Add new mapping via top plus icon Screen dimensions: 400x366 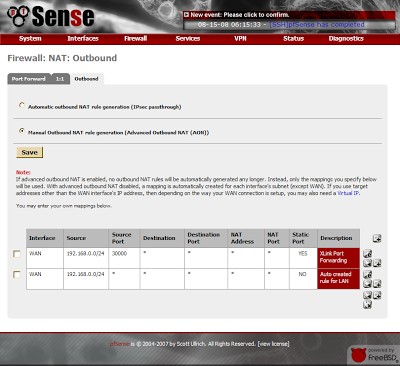[x=377, y=238]
